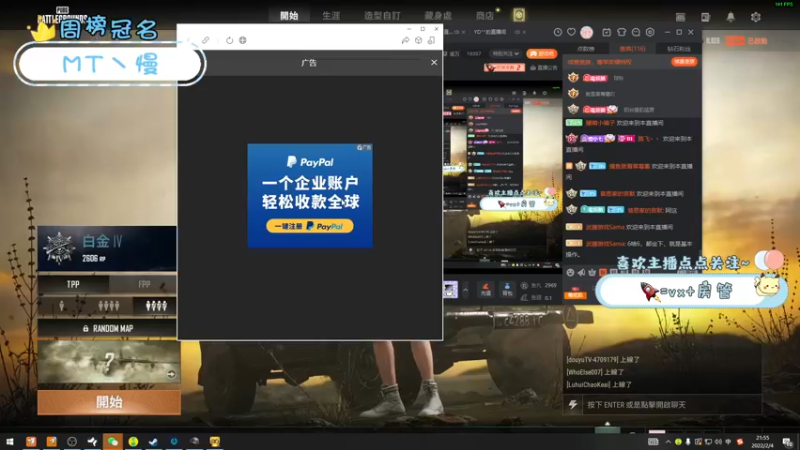Open PUBG notifications bell

[x=731, y=17]
